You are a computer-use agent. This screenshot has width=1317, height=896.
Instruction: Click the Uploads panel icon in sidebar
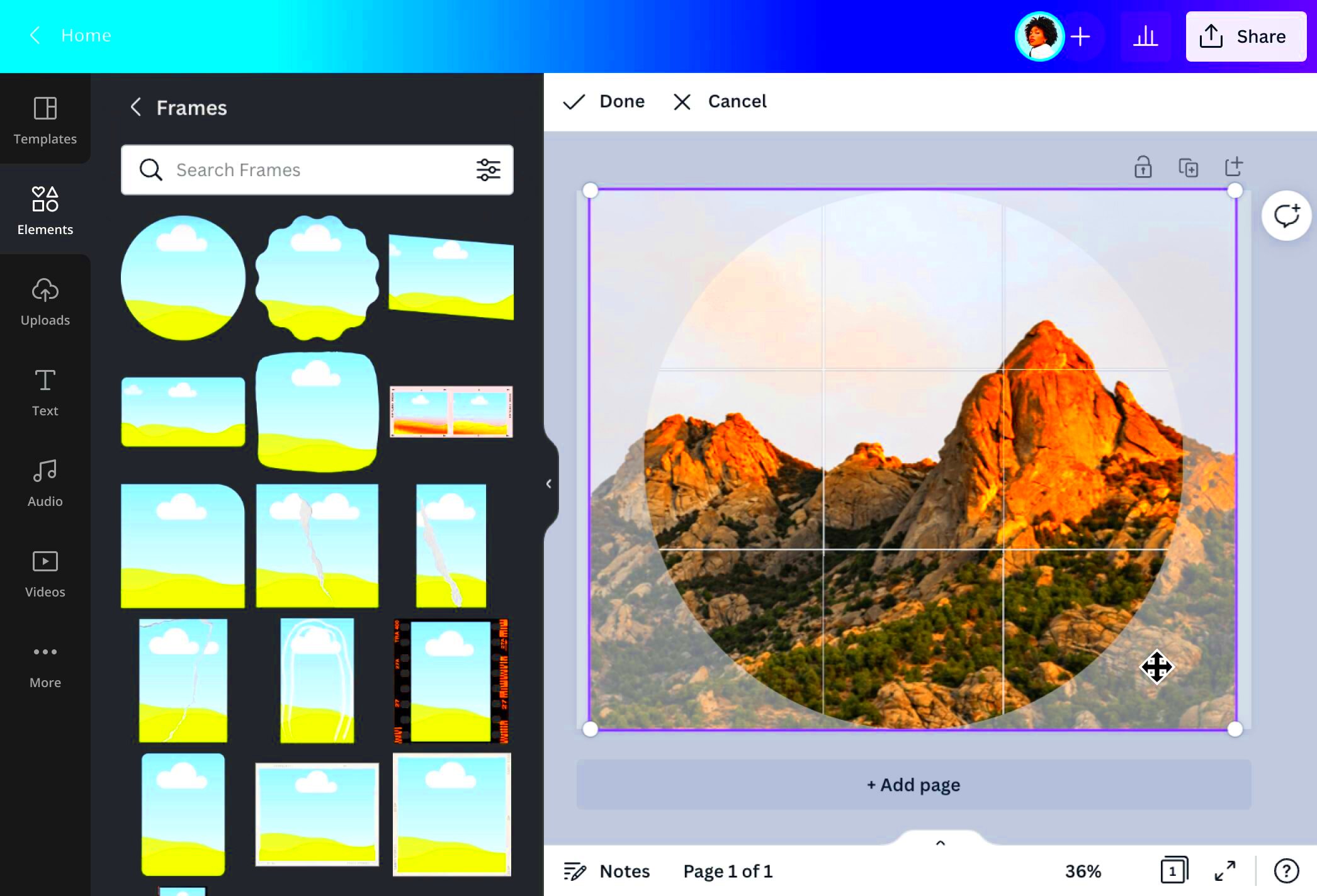pyautogui.click(x=44, y=300)
